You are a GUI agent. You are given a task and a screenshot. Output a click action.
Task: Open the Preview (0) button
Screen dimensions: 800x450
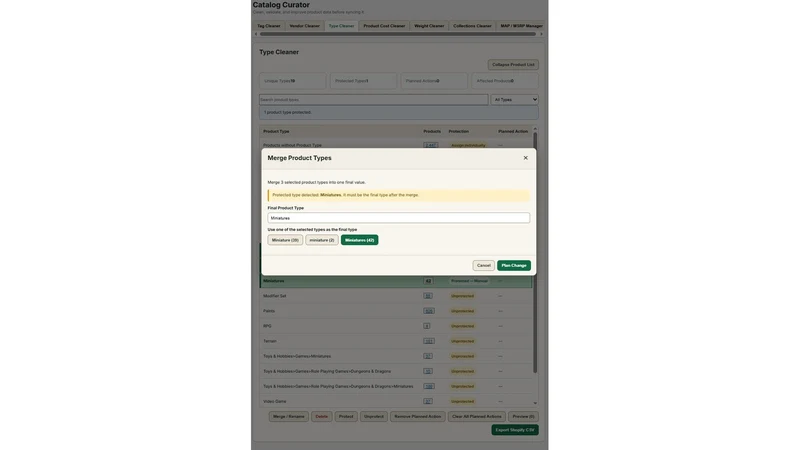[x=523, y=416]
